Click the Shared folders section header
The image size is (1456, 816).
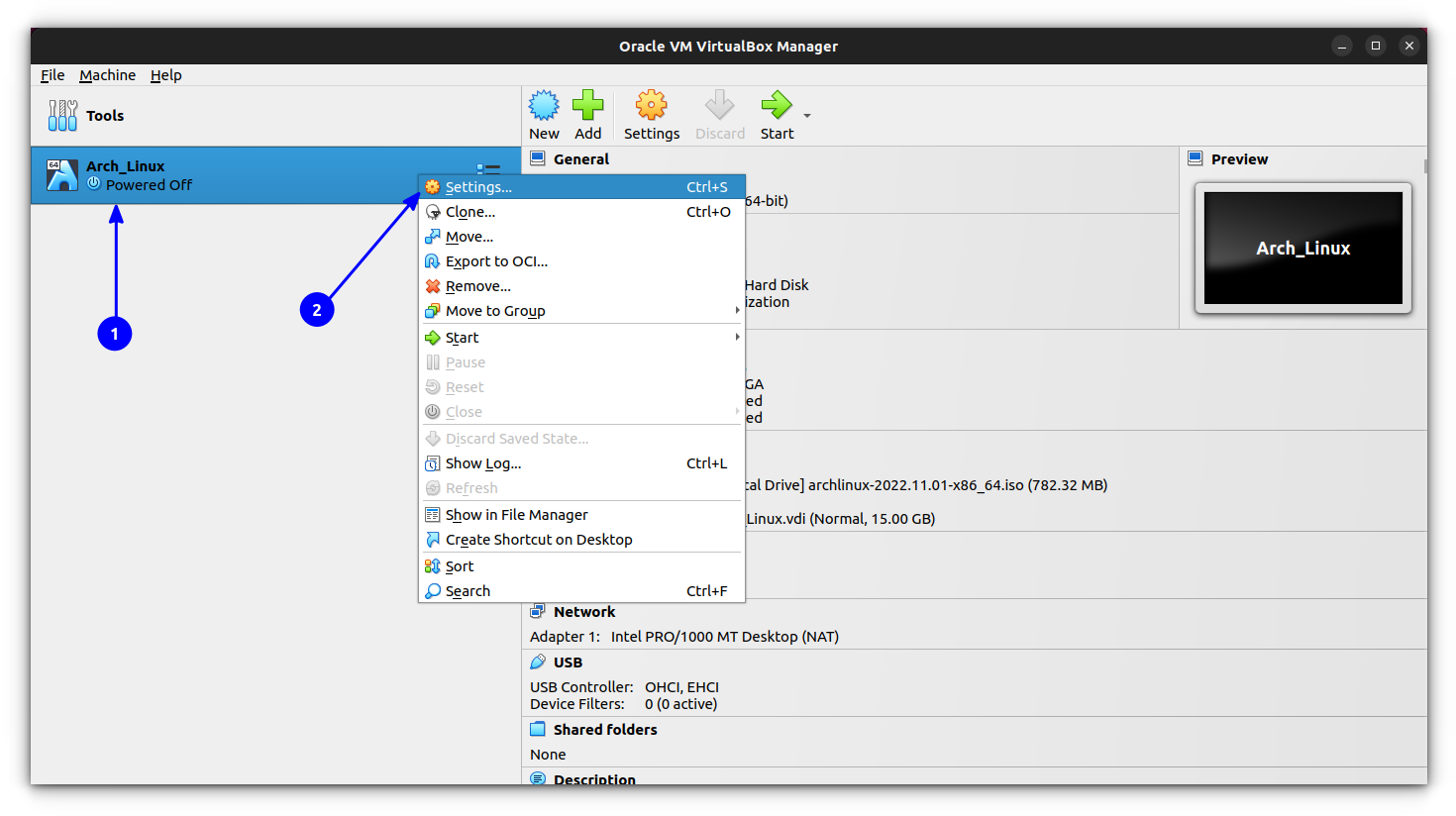tap(605, 730)
